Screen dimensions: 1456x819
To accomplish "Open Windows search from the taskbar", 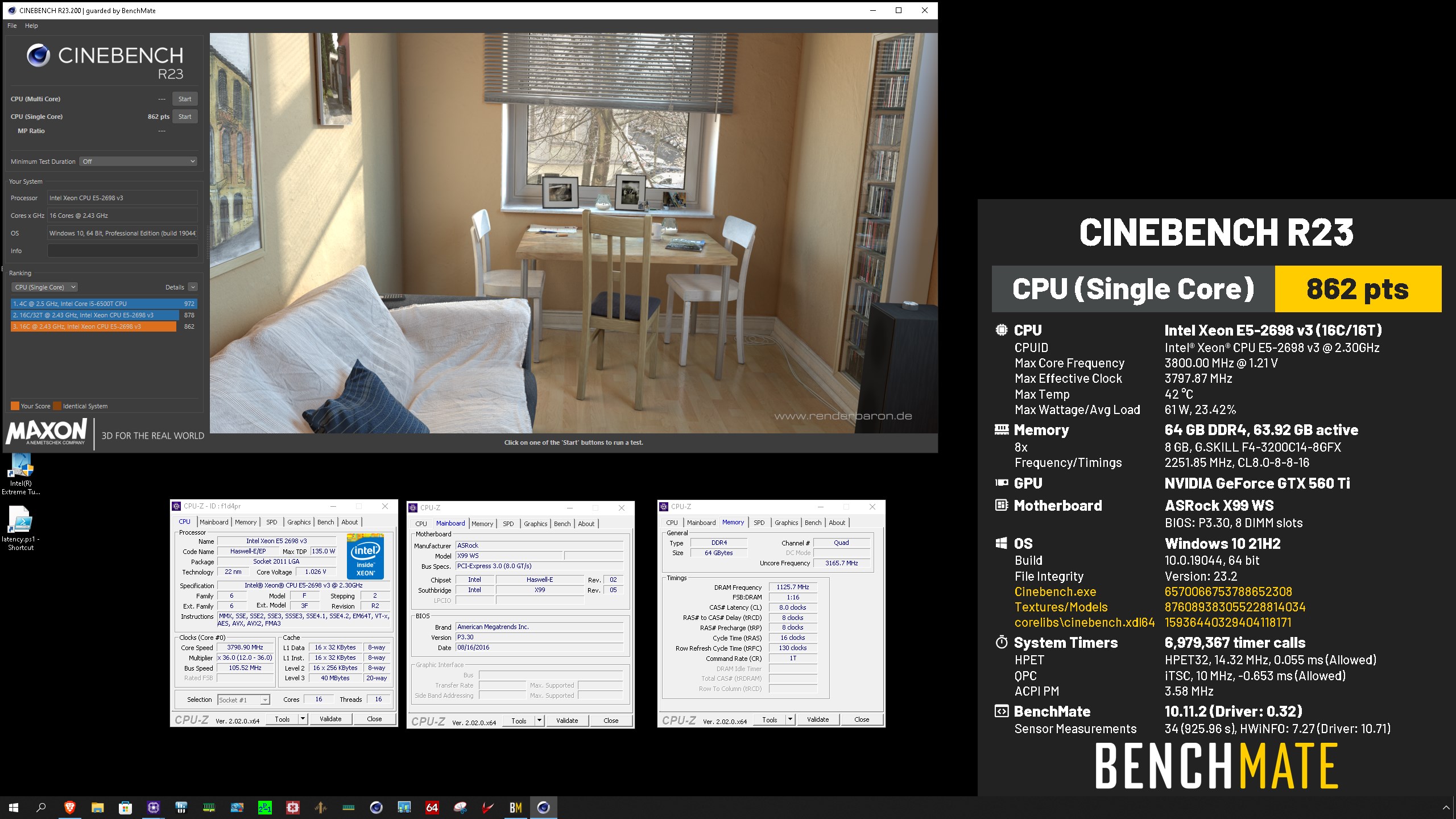I will (x=41, y=807).
